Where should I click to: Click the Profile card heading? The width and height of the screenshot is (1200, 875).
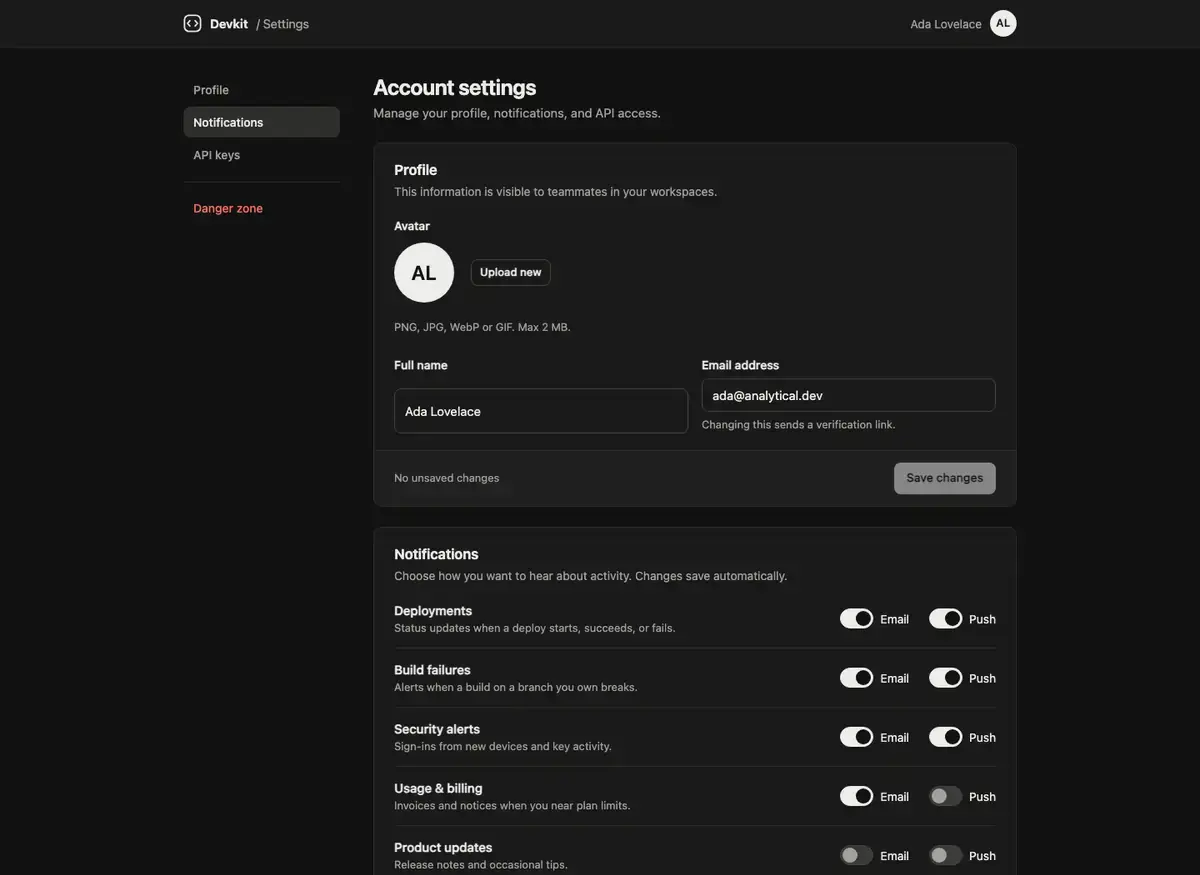415,170
